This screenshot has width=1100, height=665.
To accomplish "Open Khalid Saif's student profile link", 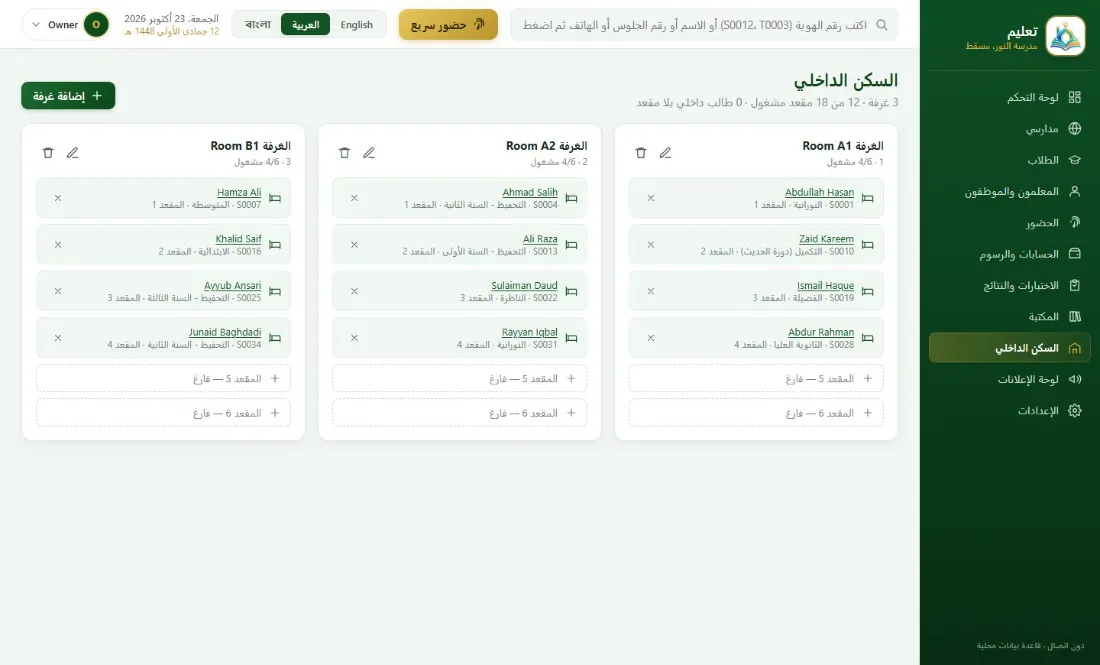I will [x=239, y=239].
